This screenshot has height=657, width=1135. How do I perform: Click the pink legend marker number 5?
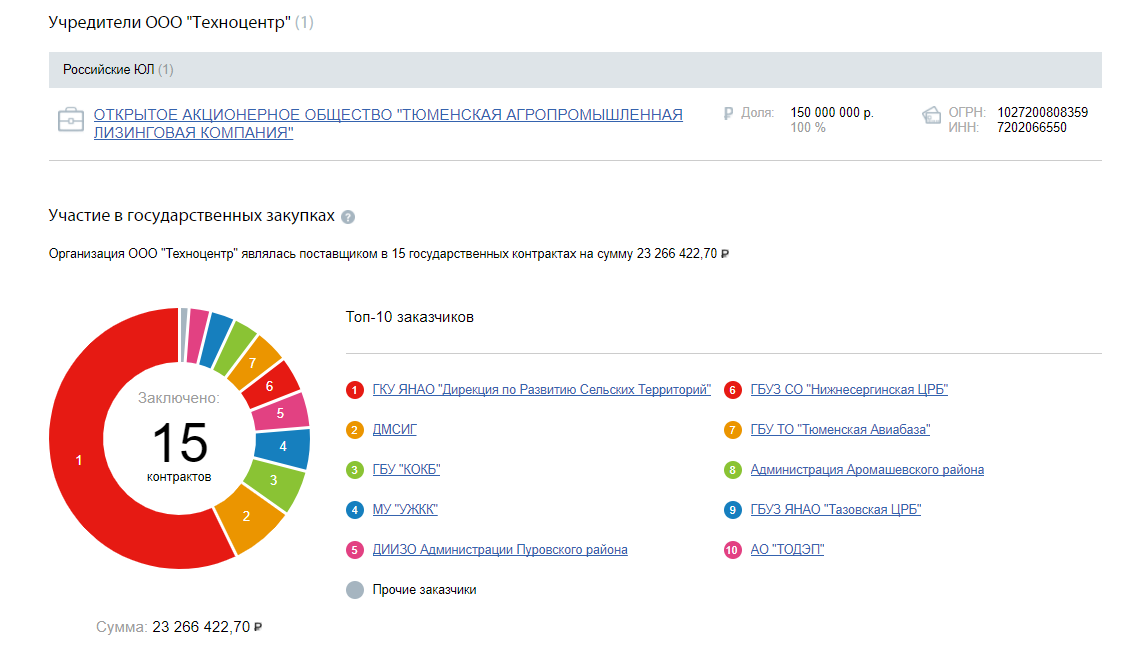coord(355,550)
